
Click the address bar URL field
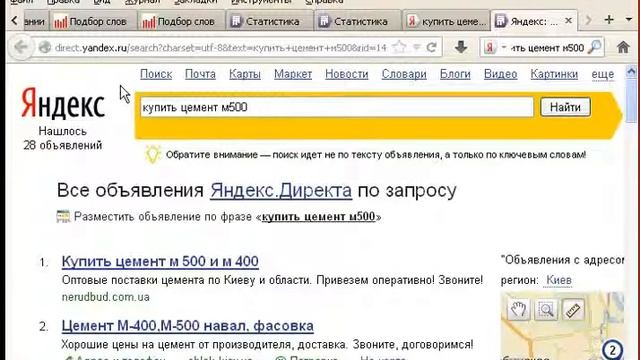coord(221,48)
